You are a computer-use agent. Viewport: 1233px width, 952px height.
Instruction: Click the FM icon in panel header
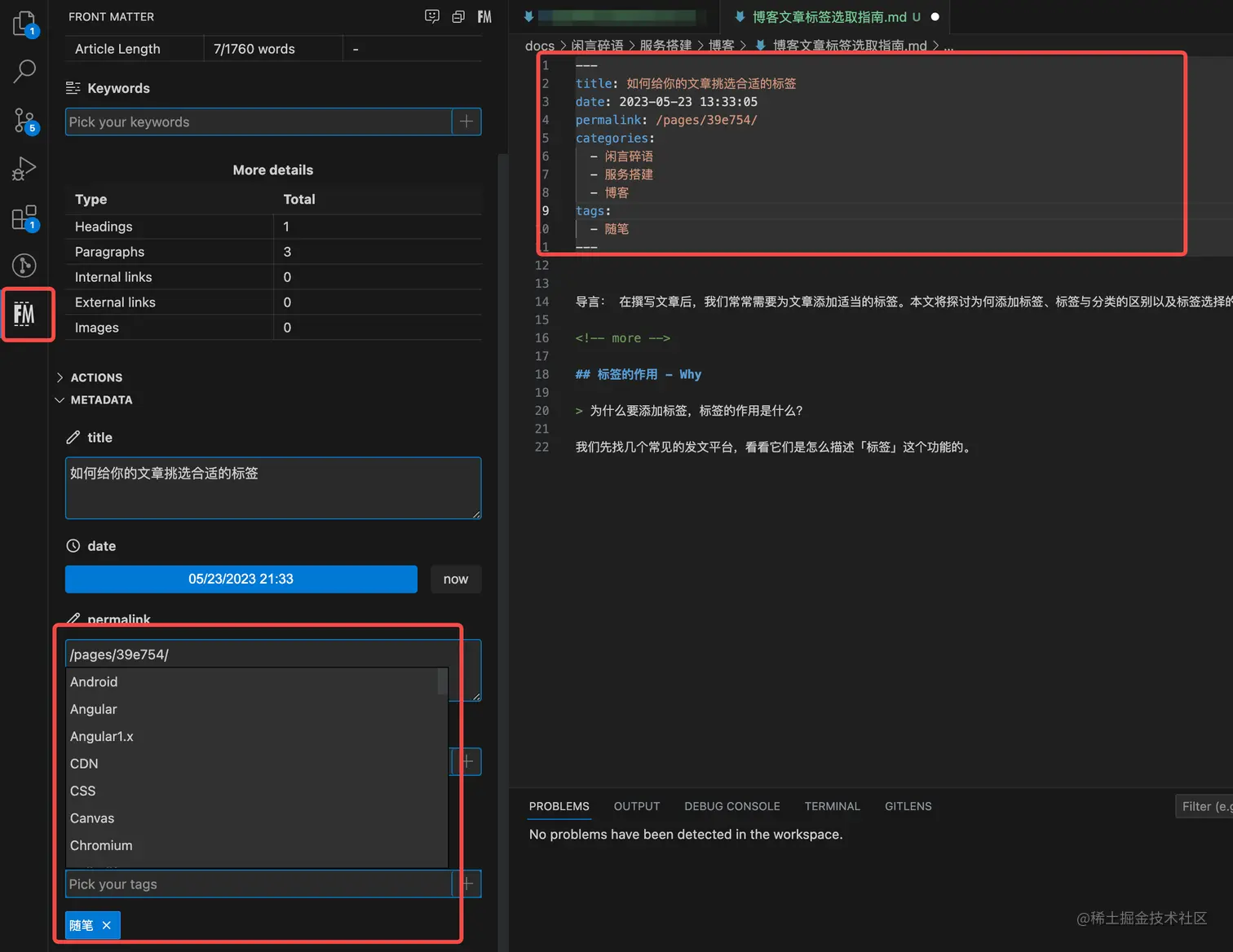(x=484, y=16)
